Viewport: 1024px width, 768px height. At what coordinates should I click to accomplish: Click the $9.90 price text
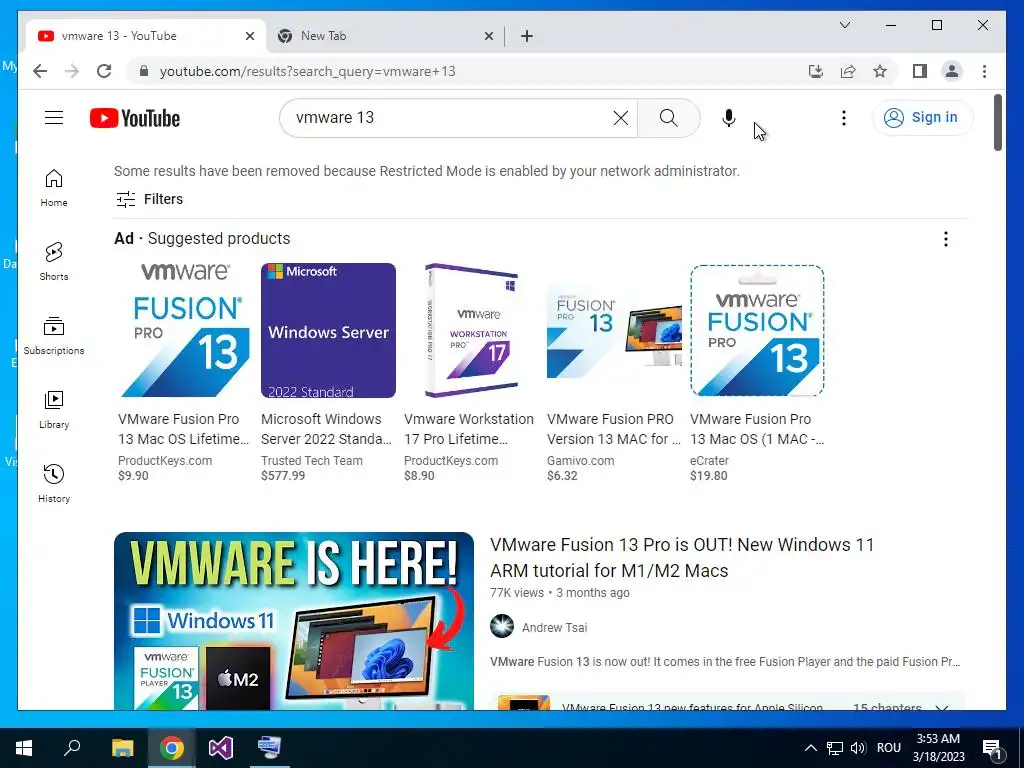(133, 475)
